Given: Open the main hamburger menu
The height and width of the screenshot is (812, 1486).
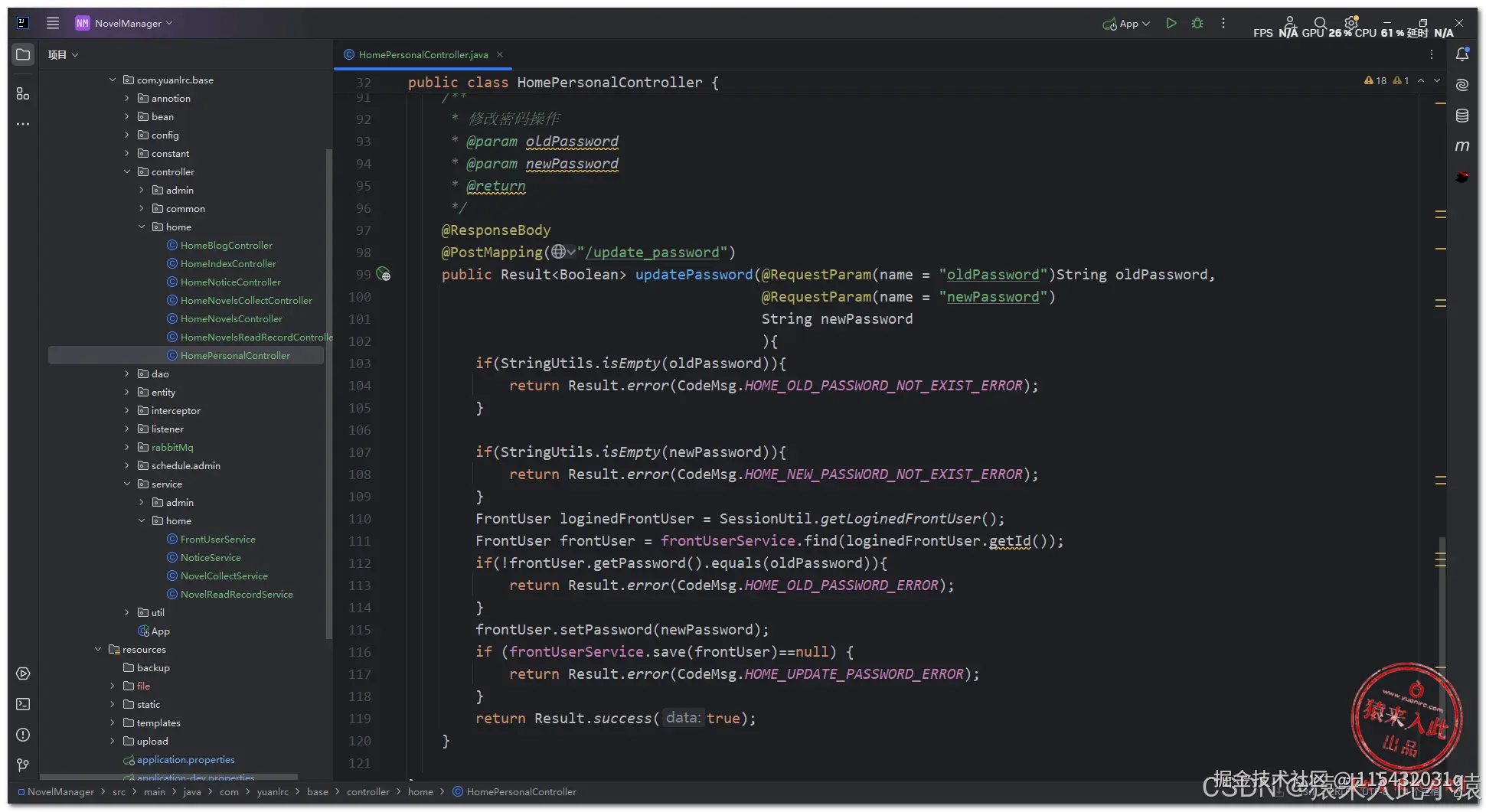Looking at the screenshot, I should click(53, 23).
